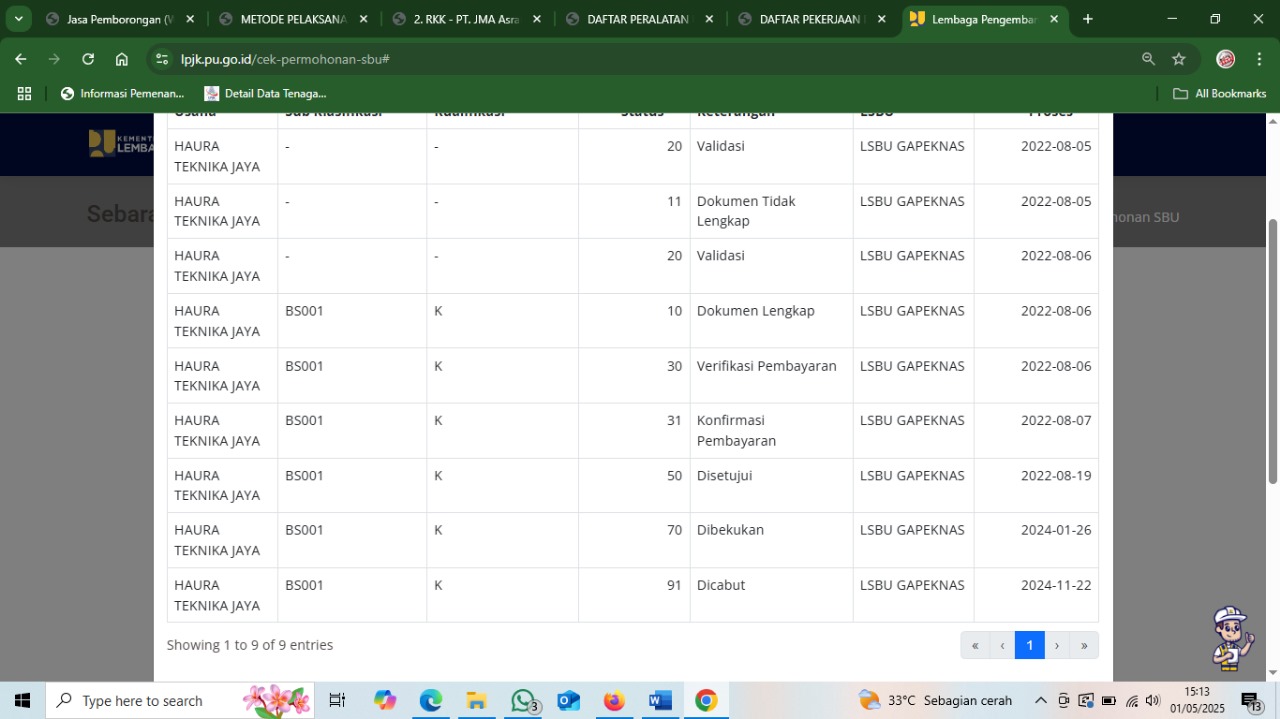The height and width of the screenshot is (719, 1280).
Task: Close the Jasa Pemborongan tab
Action: pyautogui.click(x=190, y=19)
